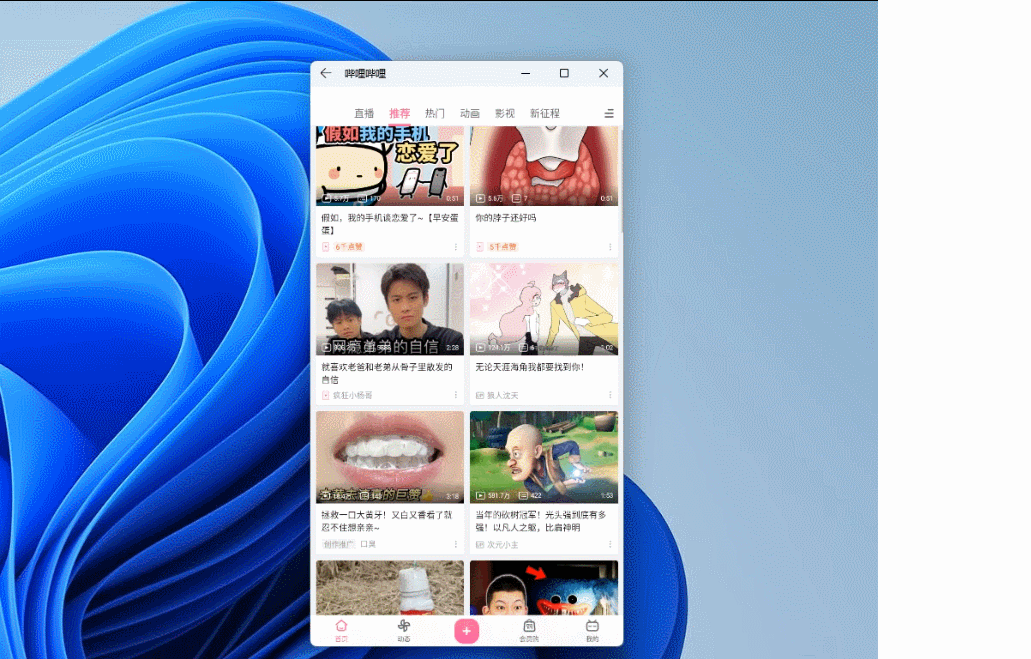Screen dimensions: 1031x659
Task: Switch to the 动画 tab
Action: click(469, 113)
